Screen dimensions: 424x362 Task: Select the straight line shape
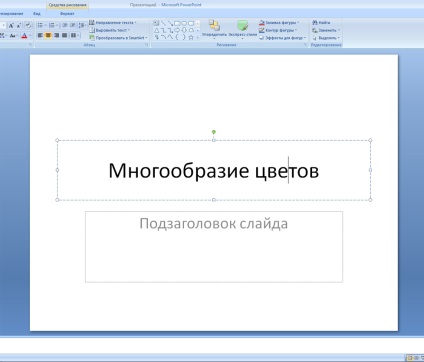tap(163, 23)
